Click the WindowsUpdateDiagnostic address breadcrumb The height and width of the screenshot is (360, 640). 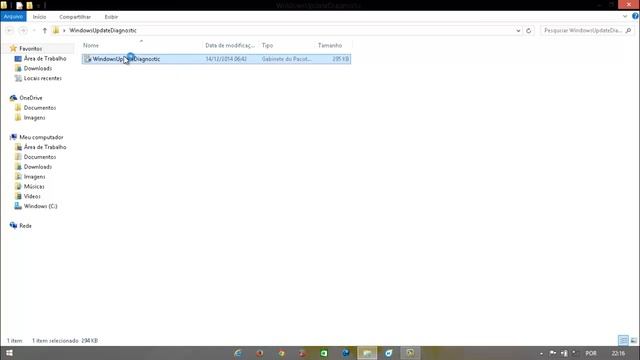point(103,31)
